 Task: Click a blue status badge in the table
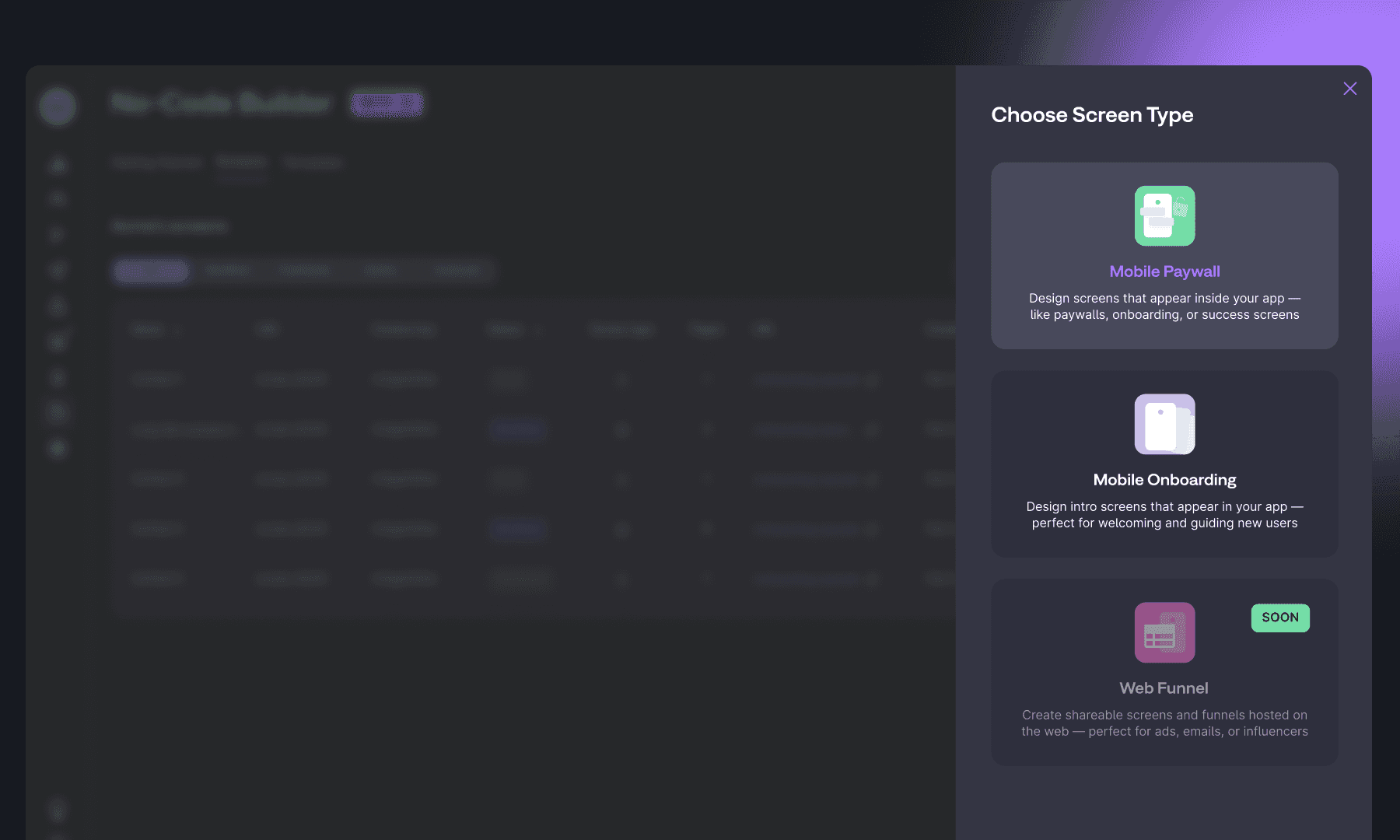pos(518,429)
